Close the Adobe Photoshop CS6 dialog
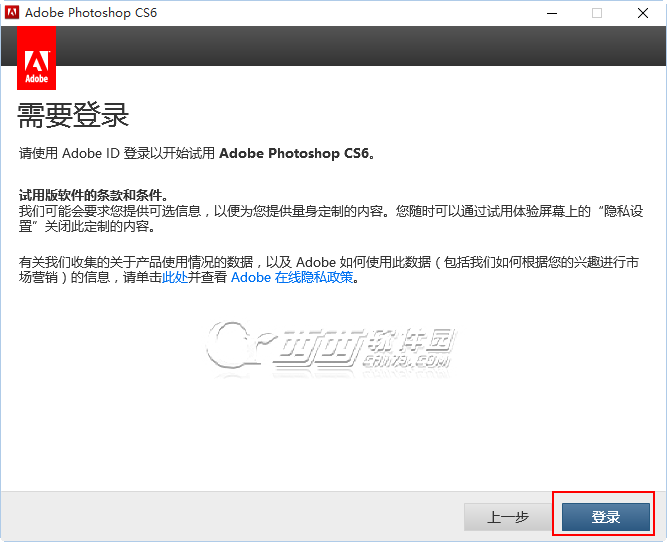Viewport: 667px width, 542px height. (x=643, y=13)
